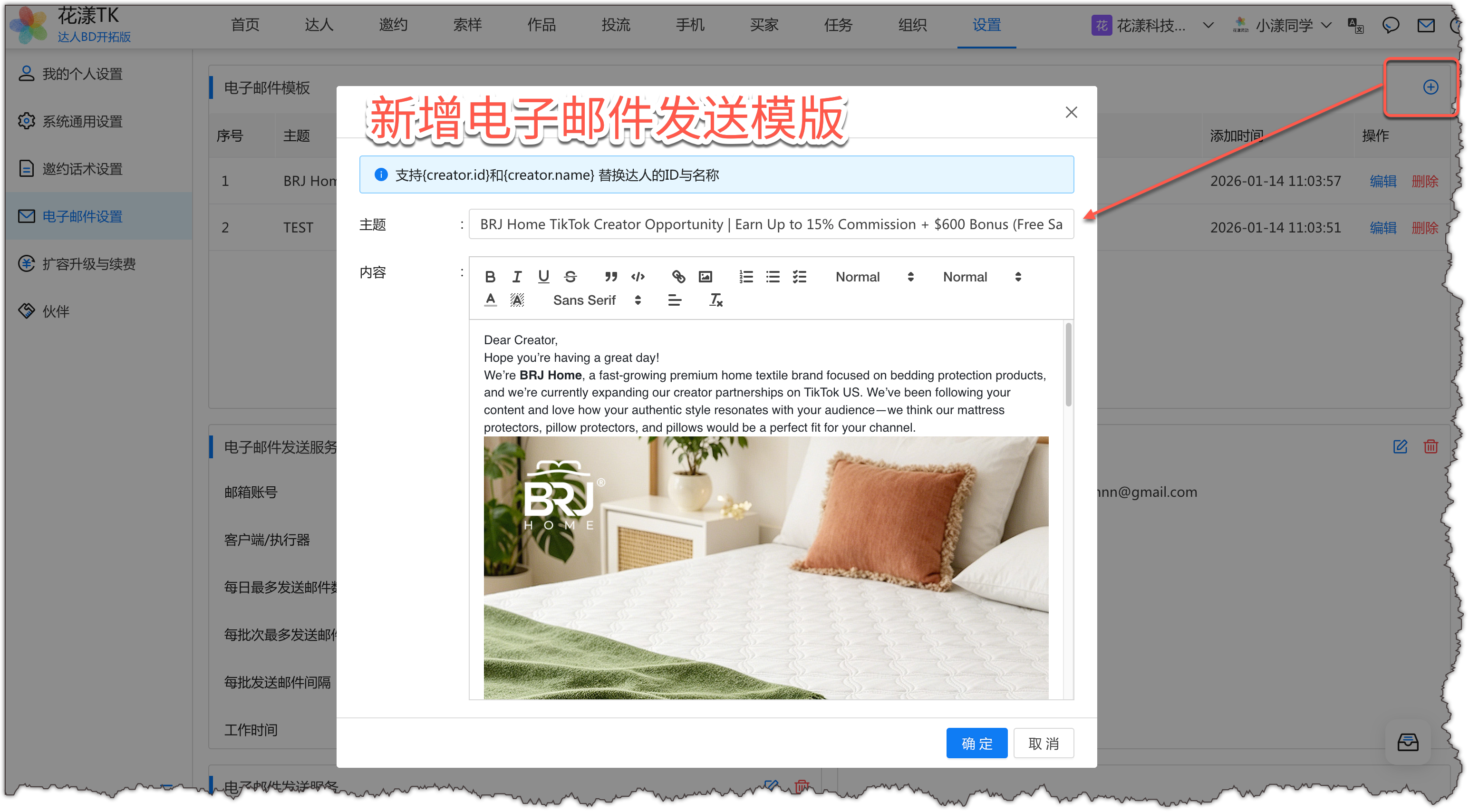This screenshot has height=812, width=1469.
Task: Open 系统通用设置 in the sidebar
Action: [x=99, y=121]
